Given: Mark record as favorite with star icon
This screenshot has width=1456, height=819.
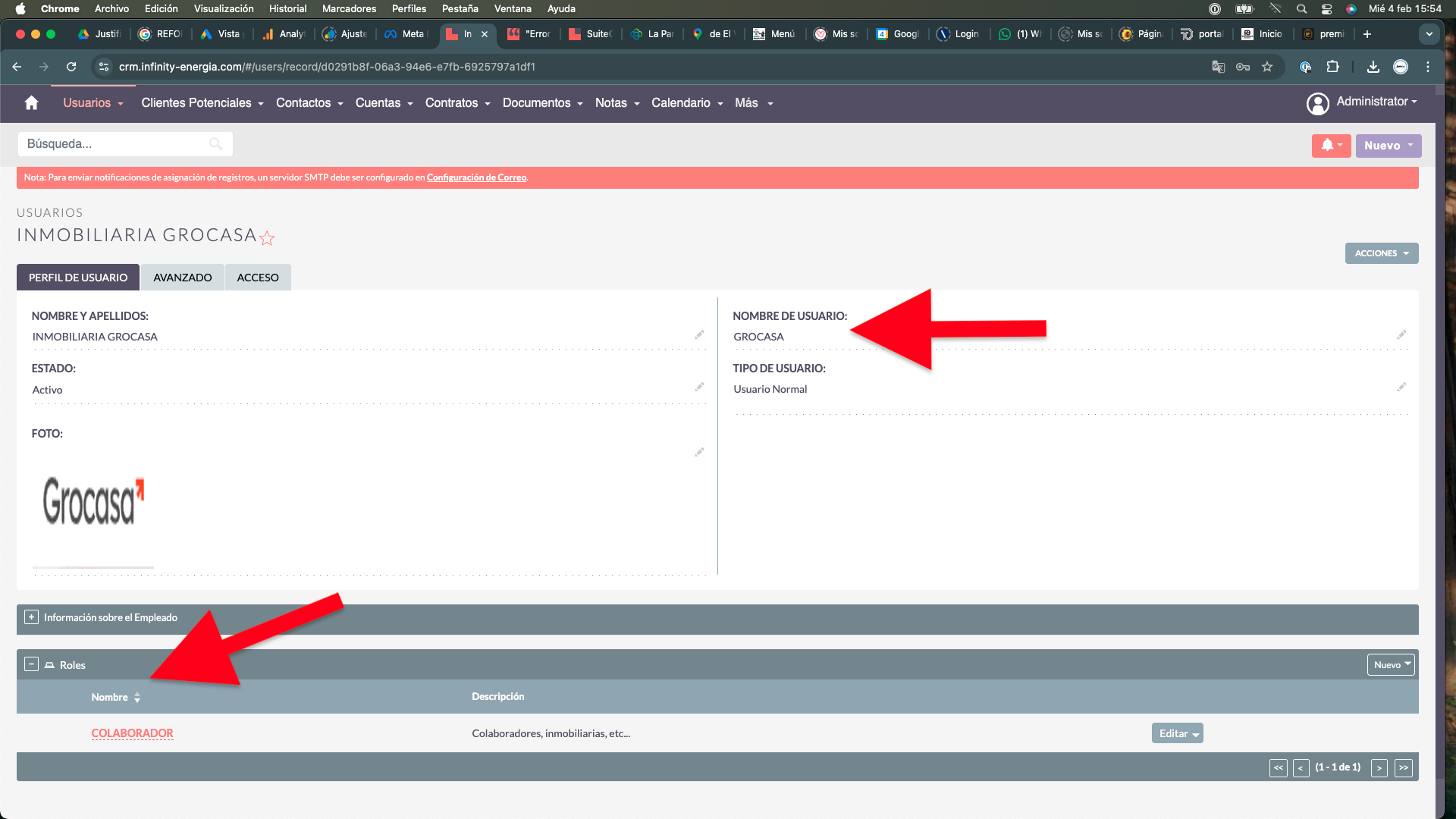Looking at the screenshot, I should 267,238.
